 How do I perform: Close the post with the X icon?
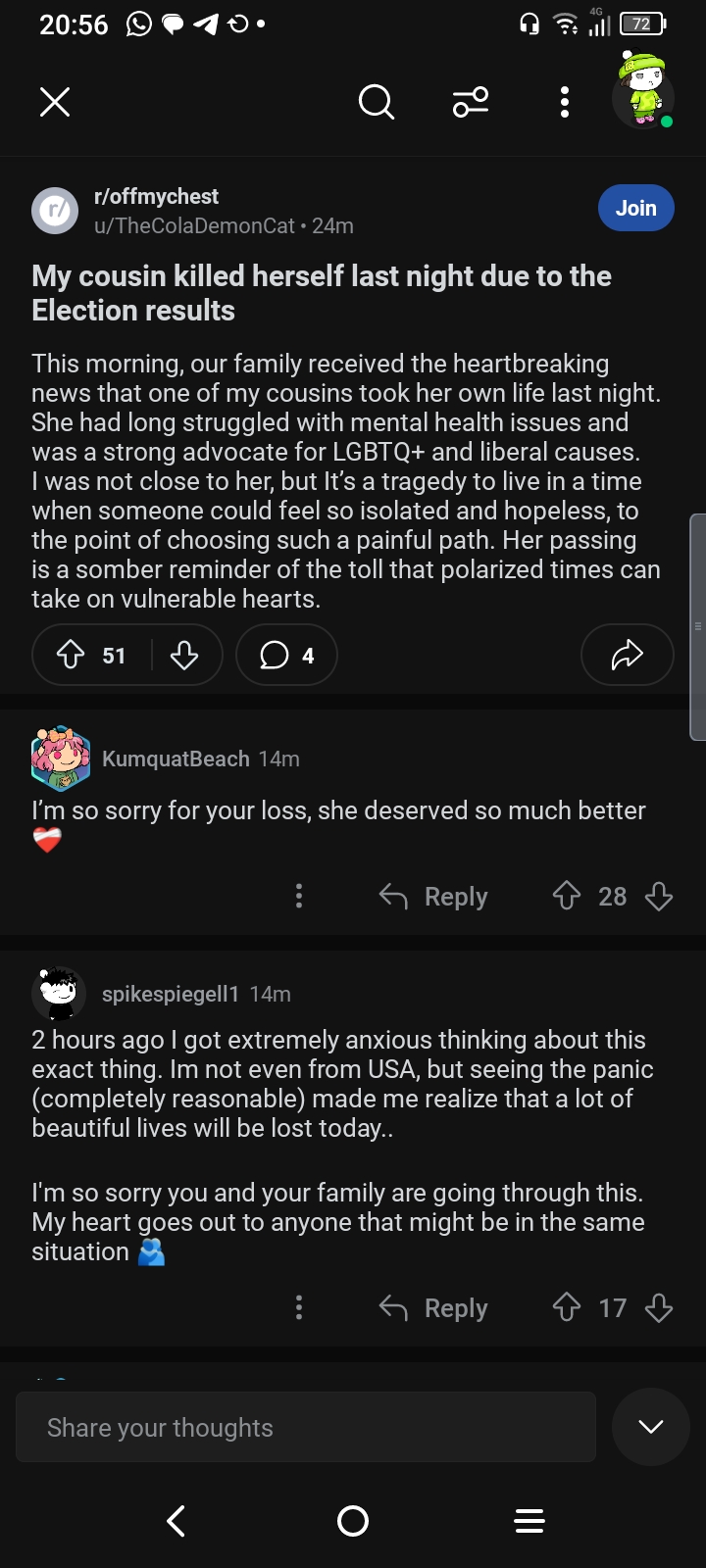[55, 102]
